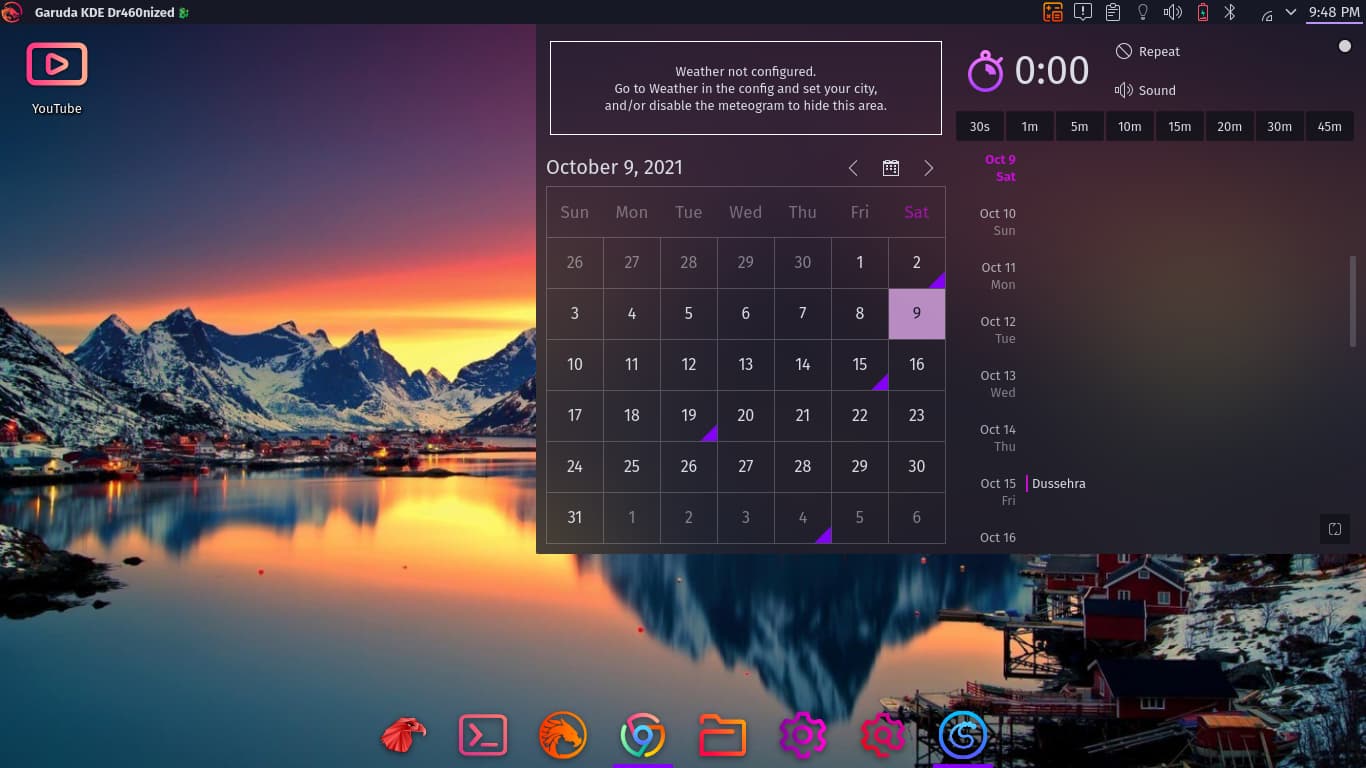
Task: Click the purple stopwatch timer icon
Action: coord(985,71)
